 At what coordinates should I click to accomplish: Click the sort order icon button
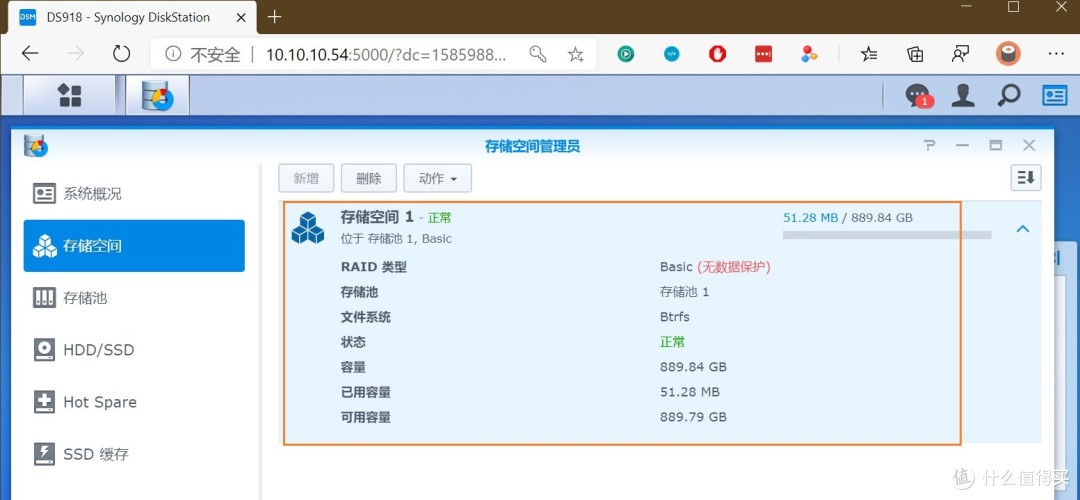tap(1026, 178)
